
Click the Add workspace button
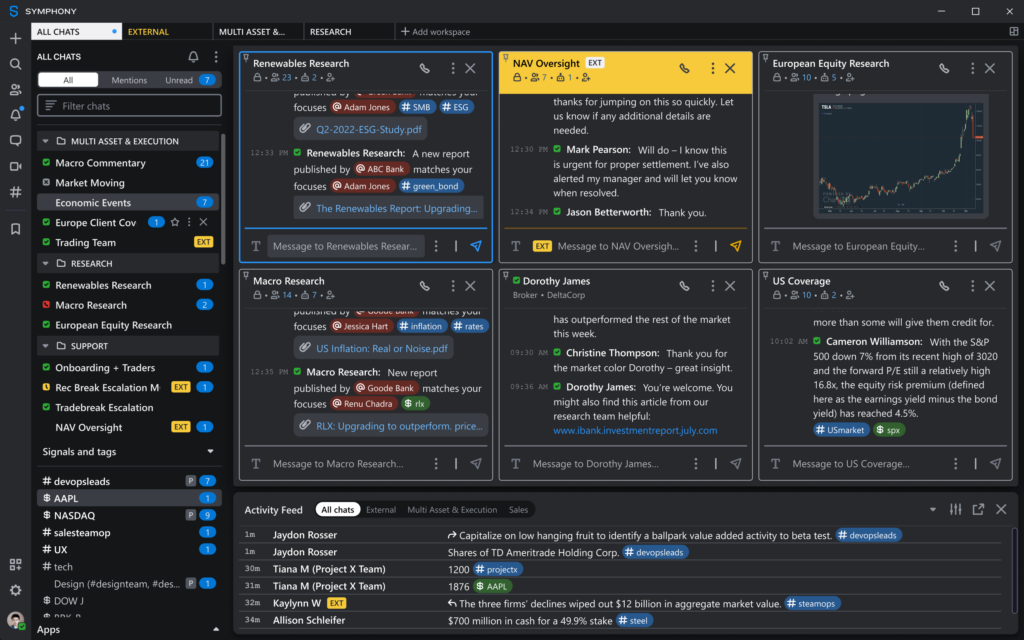pos(435,32)
